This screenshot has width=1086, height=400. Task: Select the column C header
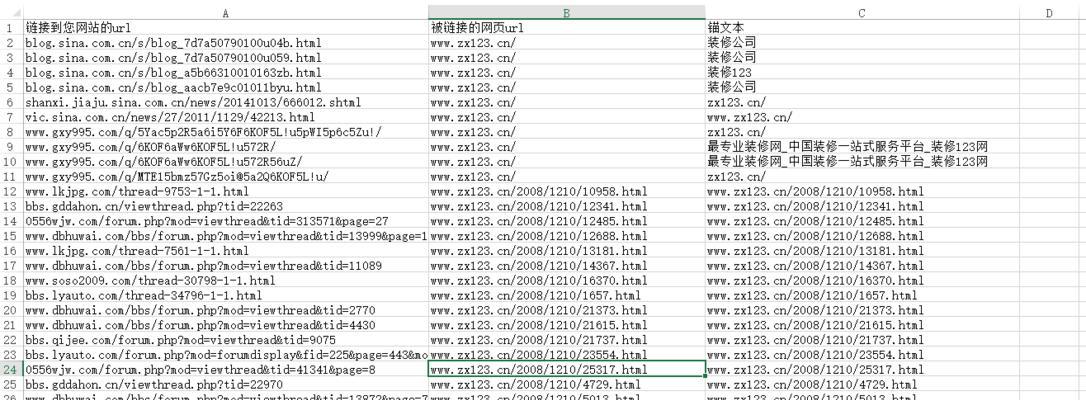pos(861,13)
